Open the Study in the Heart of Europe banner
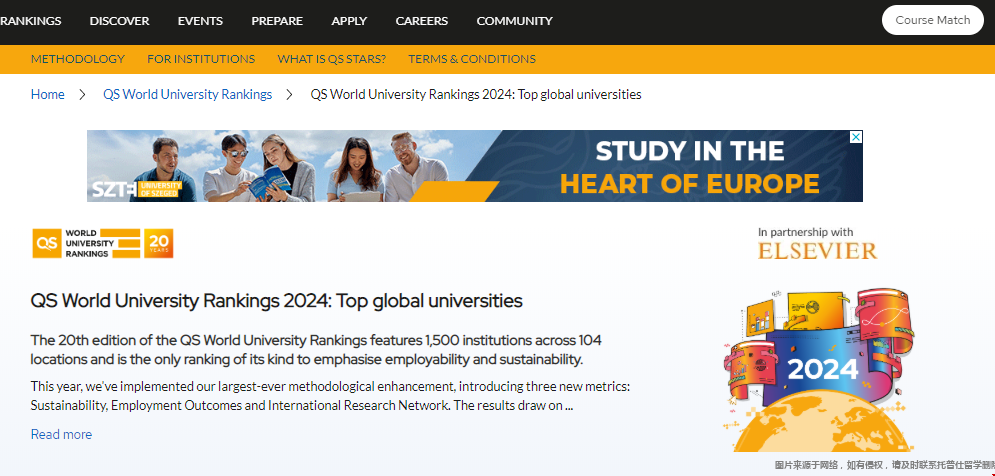 tap(475, 166)
